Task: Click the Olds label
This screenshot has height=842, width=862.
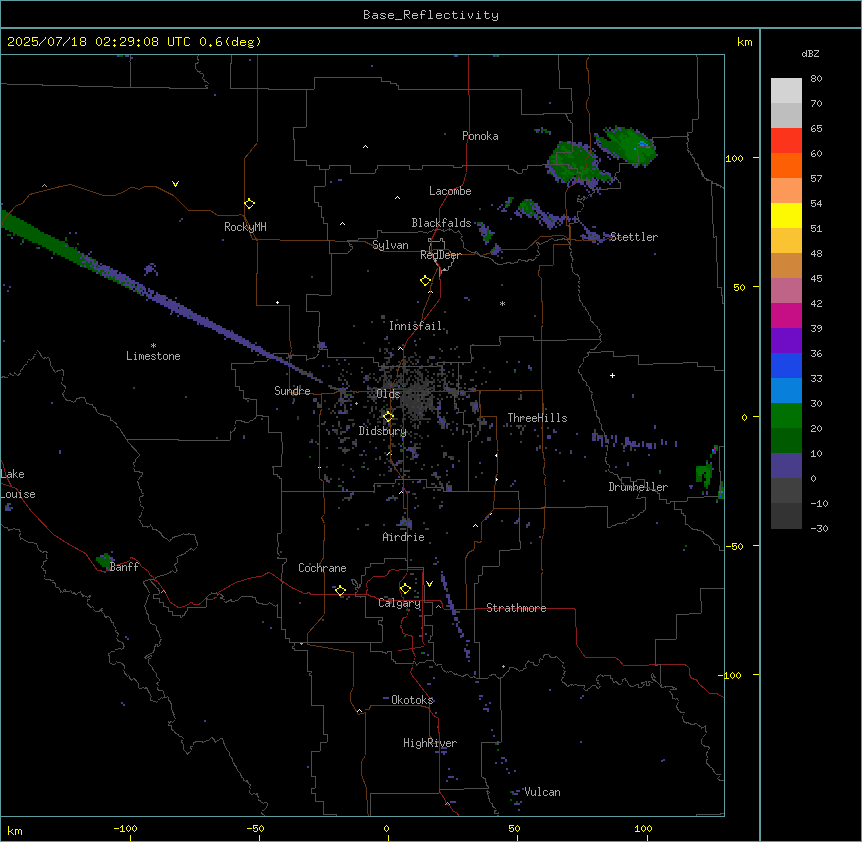Action: 388,394
